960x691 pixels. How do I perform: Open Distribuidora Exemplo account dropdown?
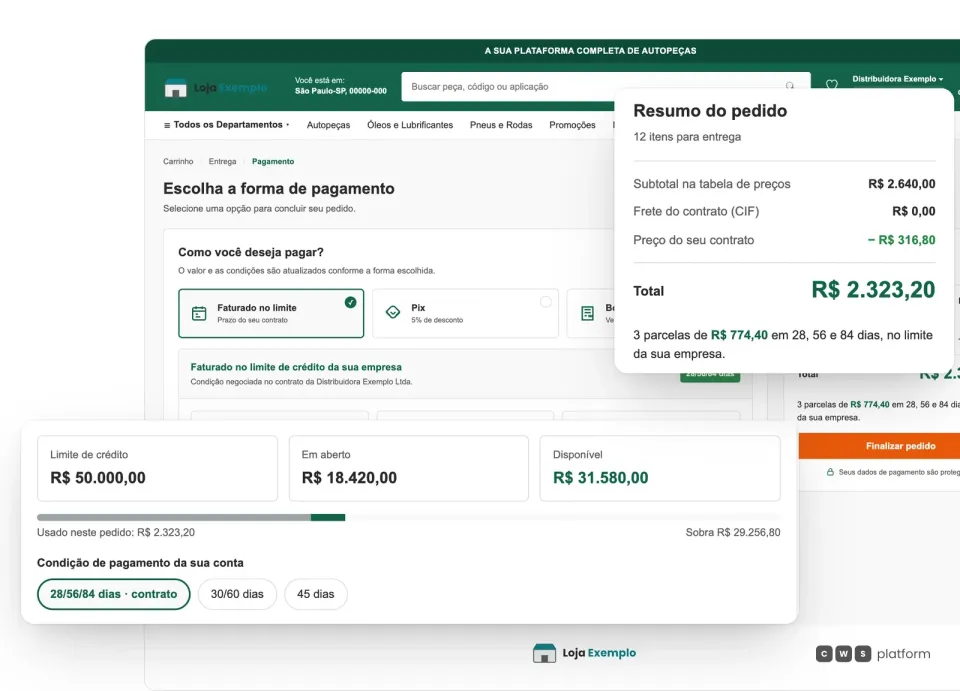tap(897, 79)
